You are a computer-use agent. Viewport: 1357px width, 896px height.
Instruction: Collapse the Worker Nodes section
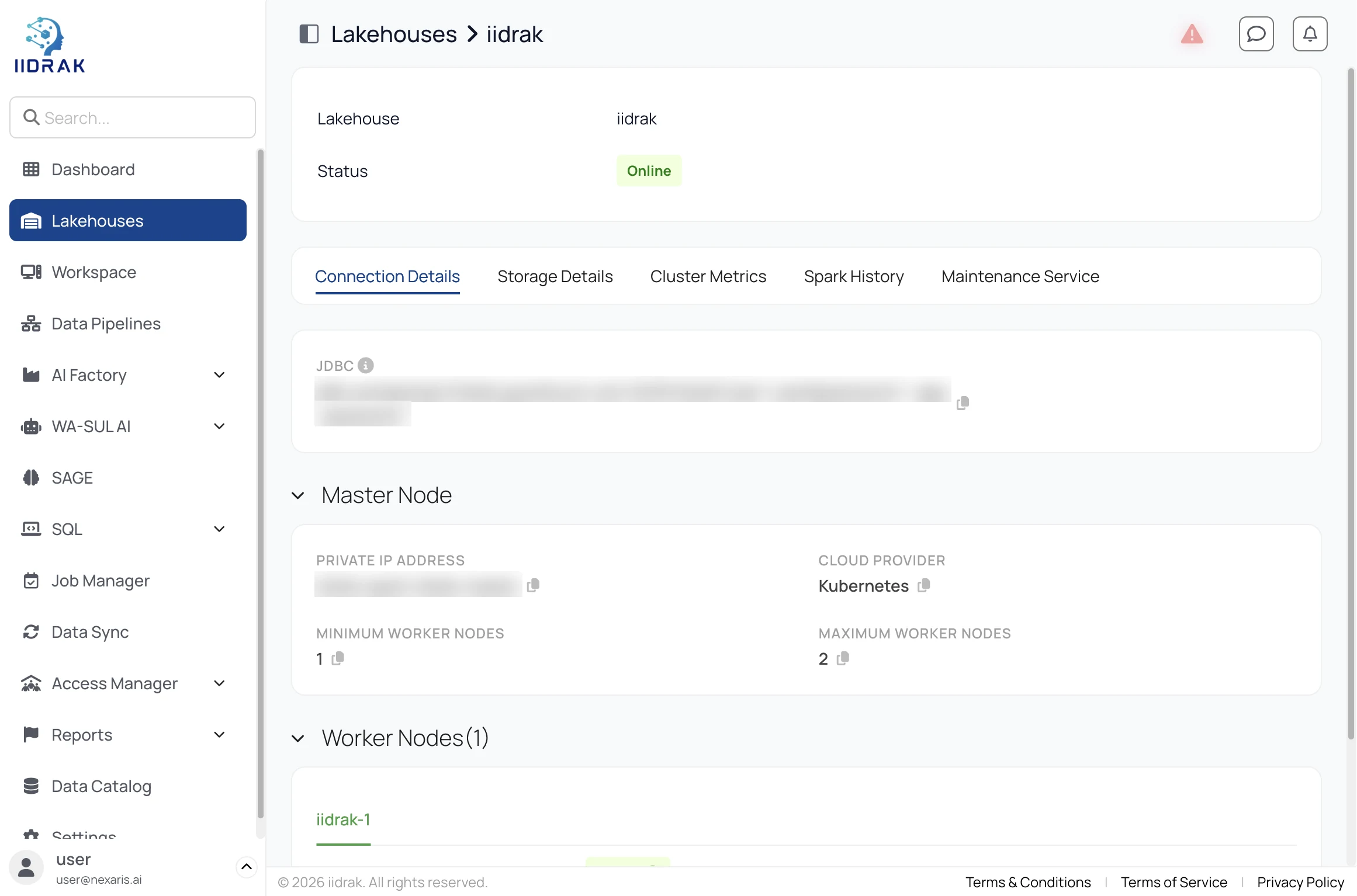(x=298, y=739)
